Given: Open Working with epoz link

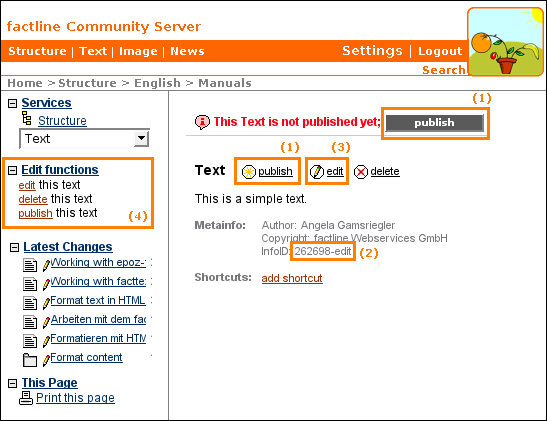Looking at the screenshot, I should (98, 262).
